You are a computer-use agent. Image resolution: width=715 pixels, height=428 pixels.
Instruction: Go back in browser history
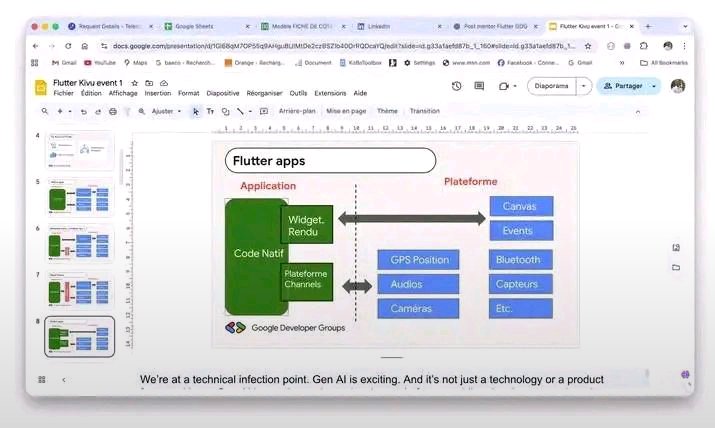(x=36, y=46)
